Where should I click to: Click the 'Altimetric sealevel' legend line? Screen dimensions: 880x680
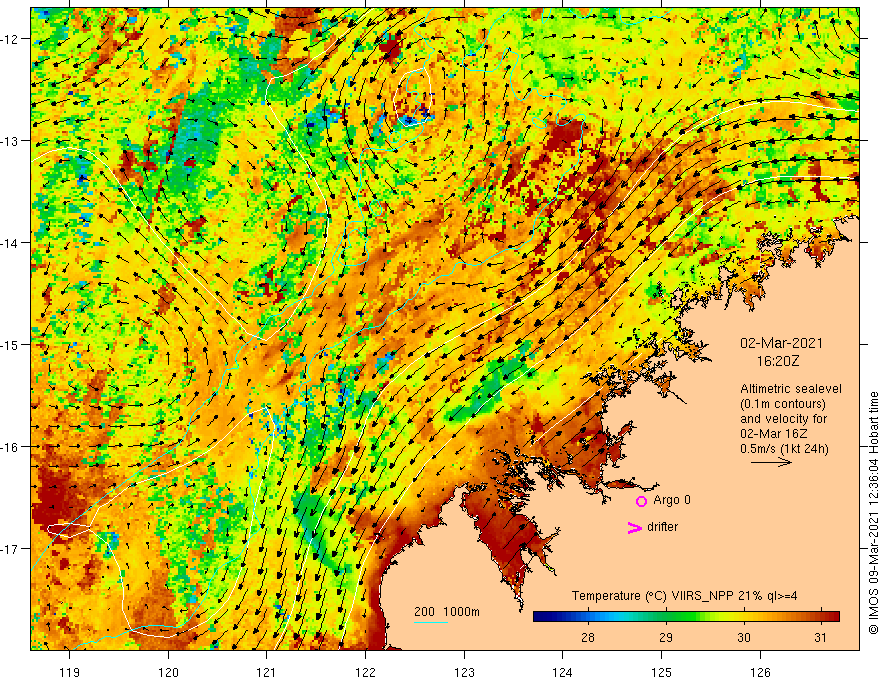click(791, 389)
